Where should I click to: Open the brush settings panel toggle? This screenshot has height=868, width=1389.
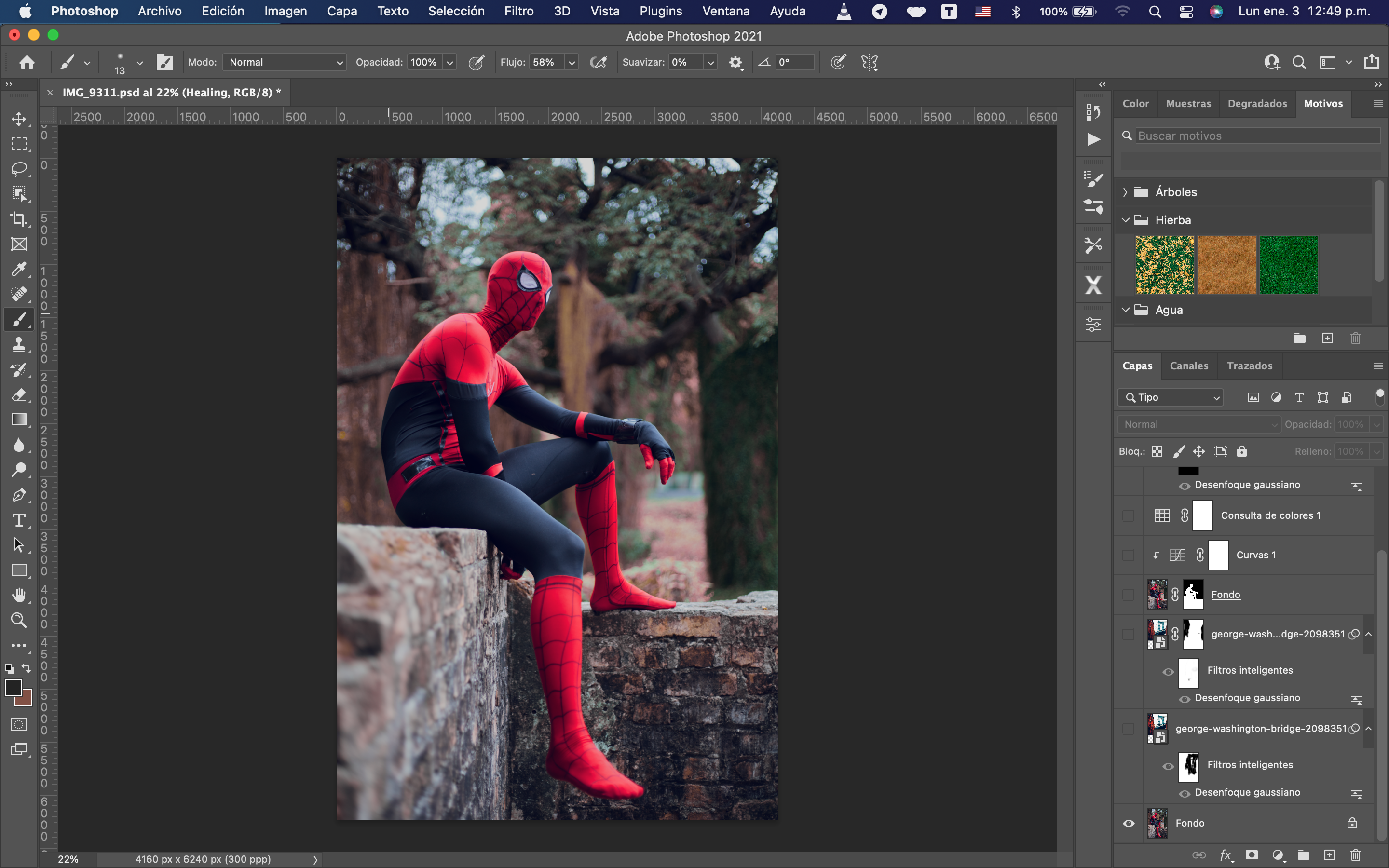(x=165, y=62)
